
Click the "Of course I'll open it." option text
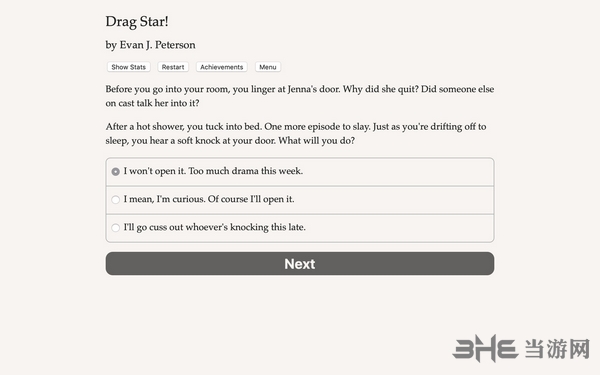(251, 199)
